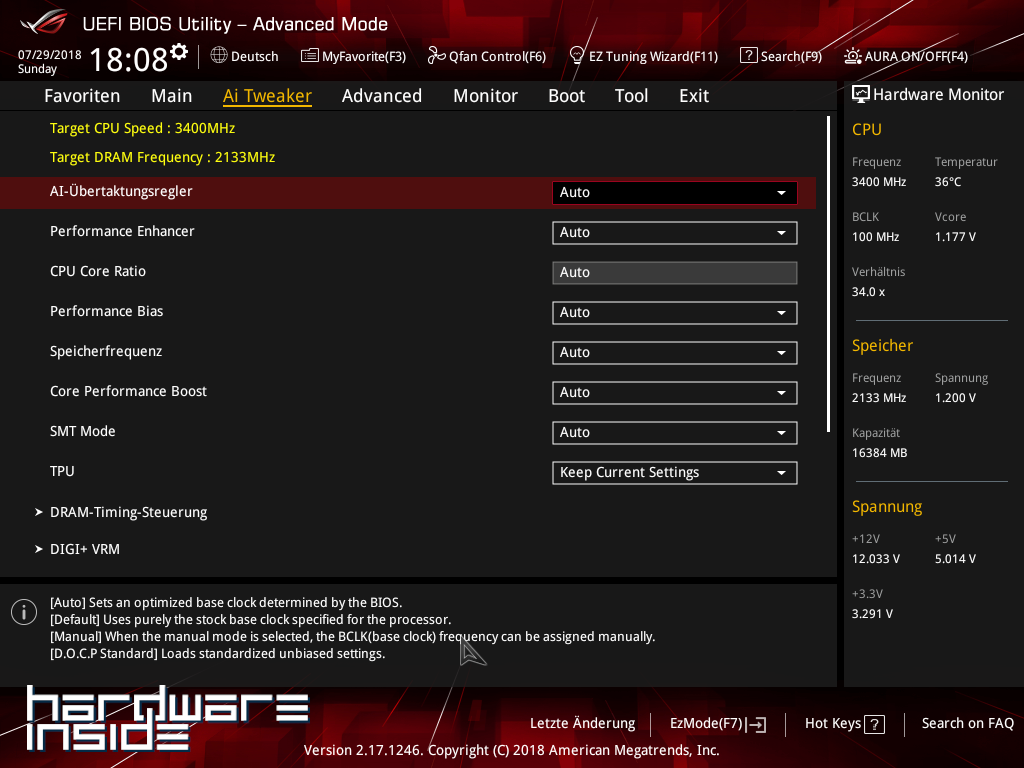The width and height of the screenshot is (1024, 768).
Task: Select the Ai Tweaker tab
Action: tap(267, 96)
